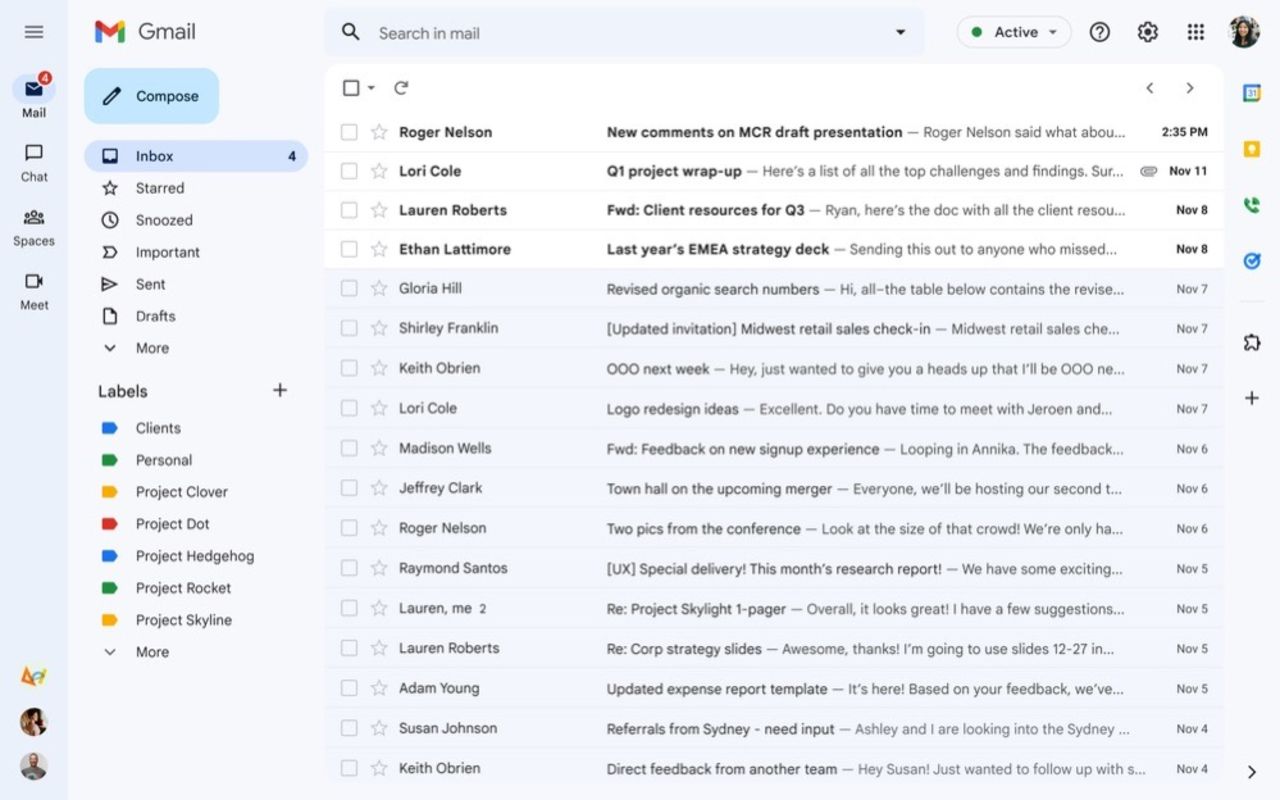Create a new label with the plus button
This screenshot has width=1280, height=800.
pyautogui.click(x=280, y=390)
